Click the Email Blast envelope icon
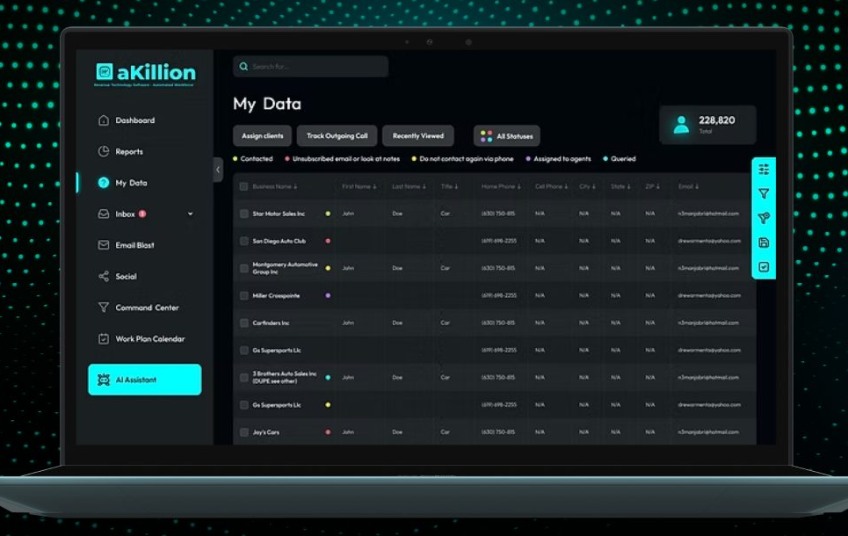The height and width of the screenshot is (536, 848). [x=104, y=245]
